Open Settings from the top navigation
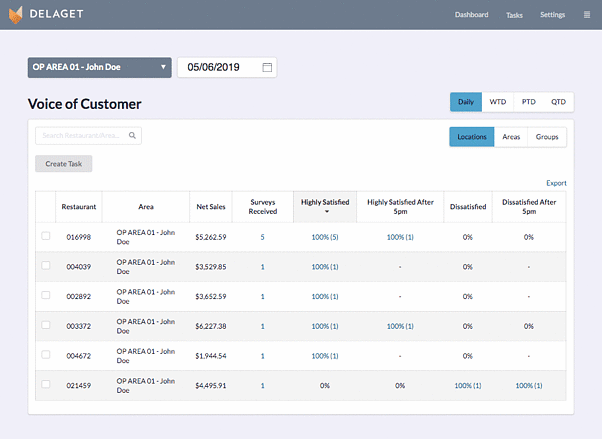This screenshot has height=439, width=602. pyautogui.click(x=552, y=15)
